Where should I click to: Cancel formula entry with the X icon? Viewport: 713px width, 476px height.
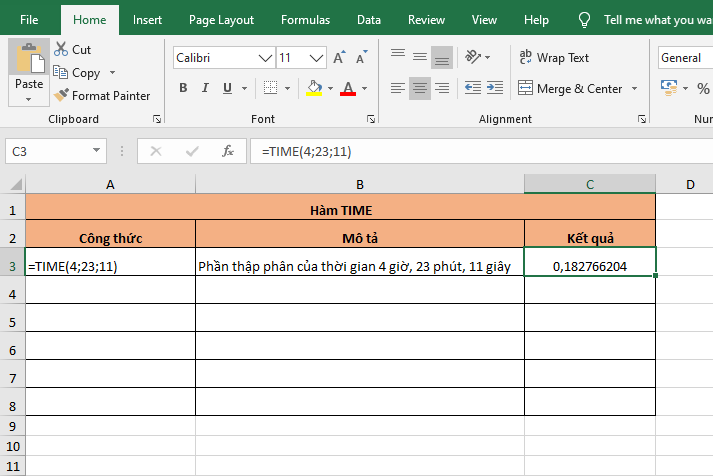pos(156,151)
